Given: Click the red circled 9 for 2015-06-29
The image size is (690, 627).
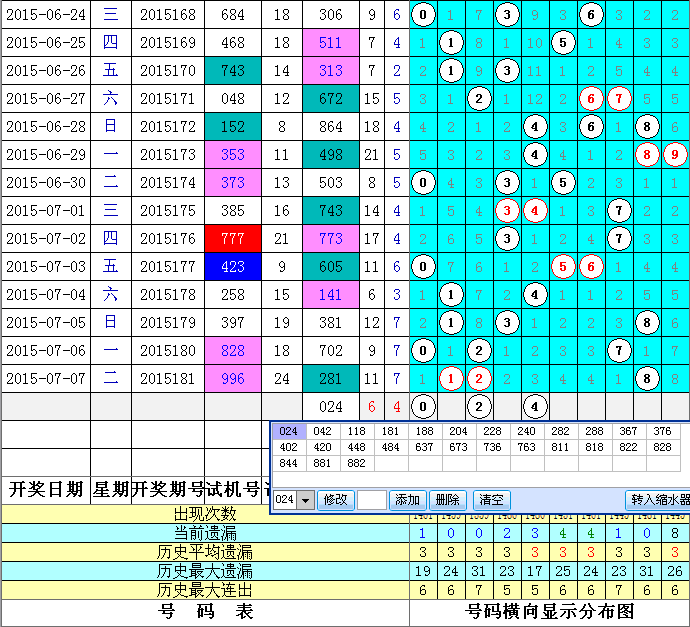Looking at the screenshot, I should 676,155.
